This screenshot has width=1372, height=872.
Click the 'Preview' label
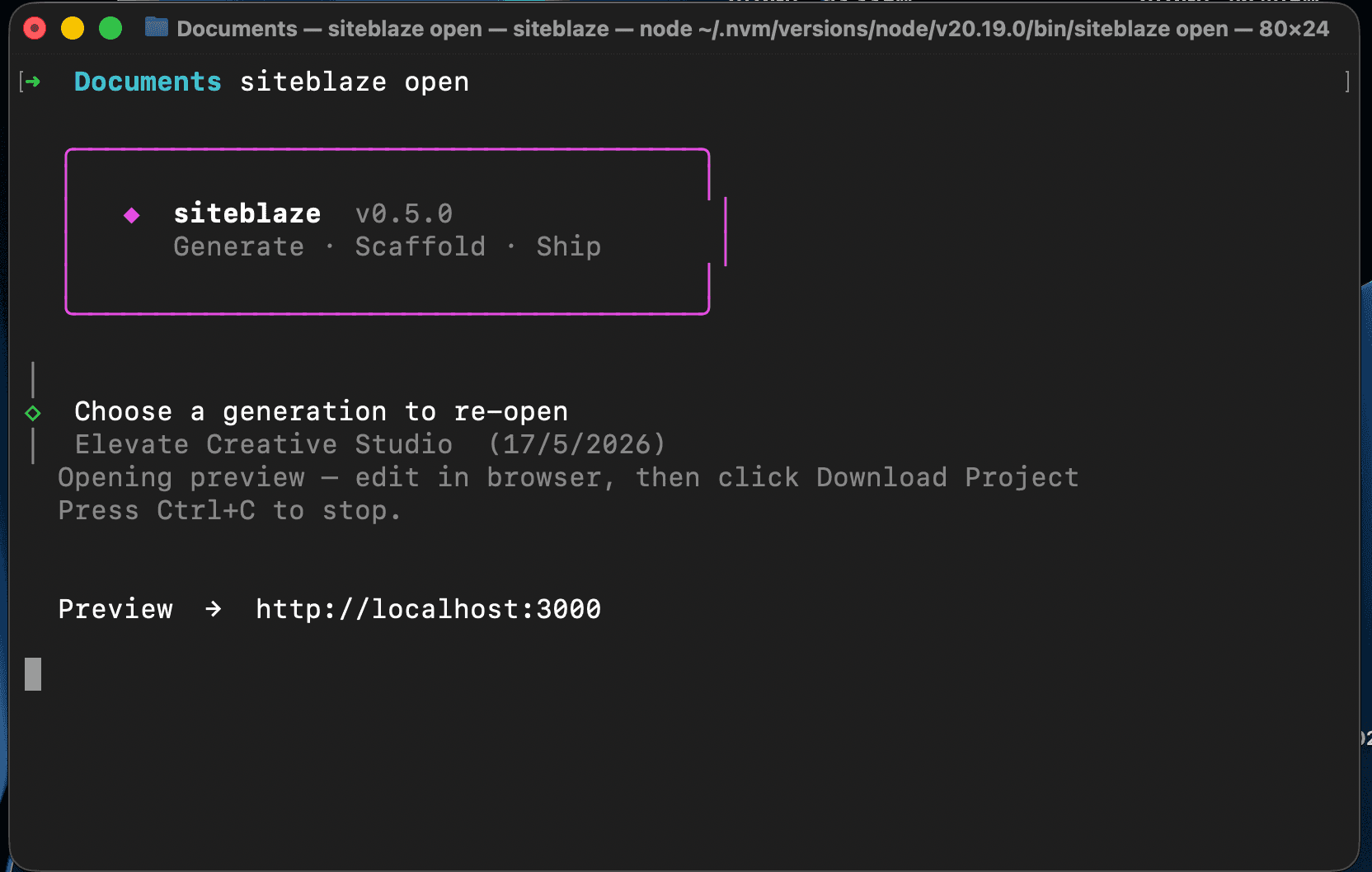tap(115, 609)
